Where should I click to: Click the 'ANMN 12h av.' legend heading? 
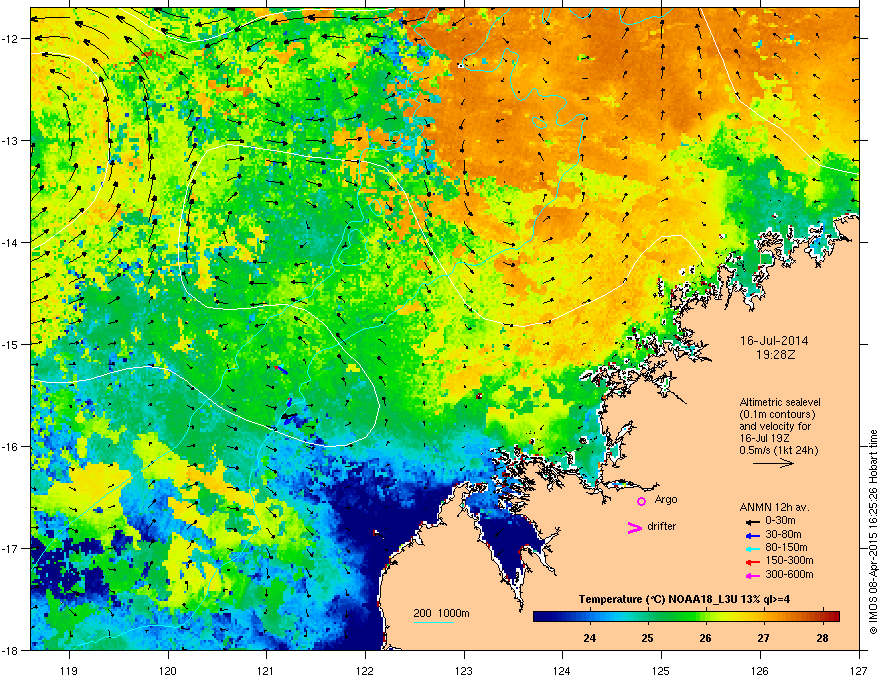pos(774,507)
